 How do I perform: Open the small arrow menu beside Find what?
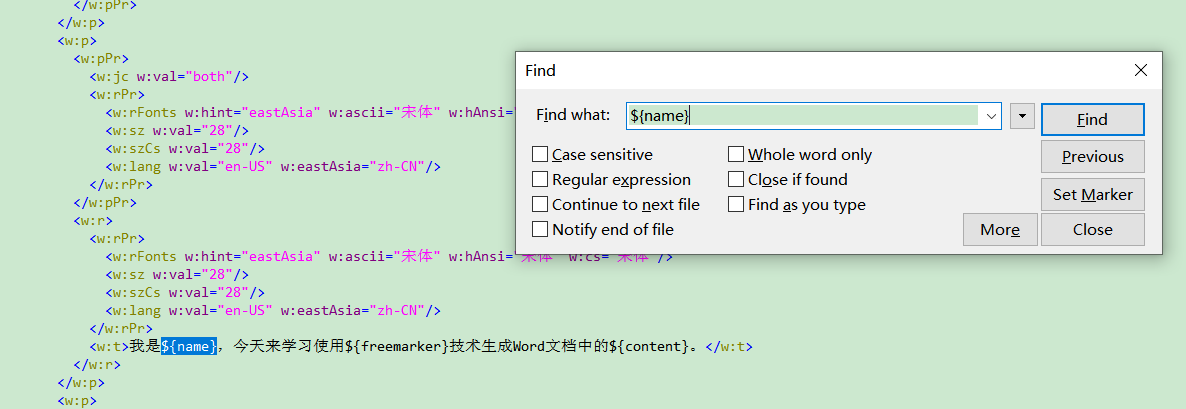coord(1023,116)
